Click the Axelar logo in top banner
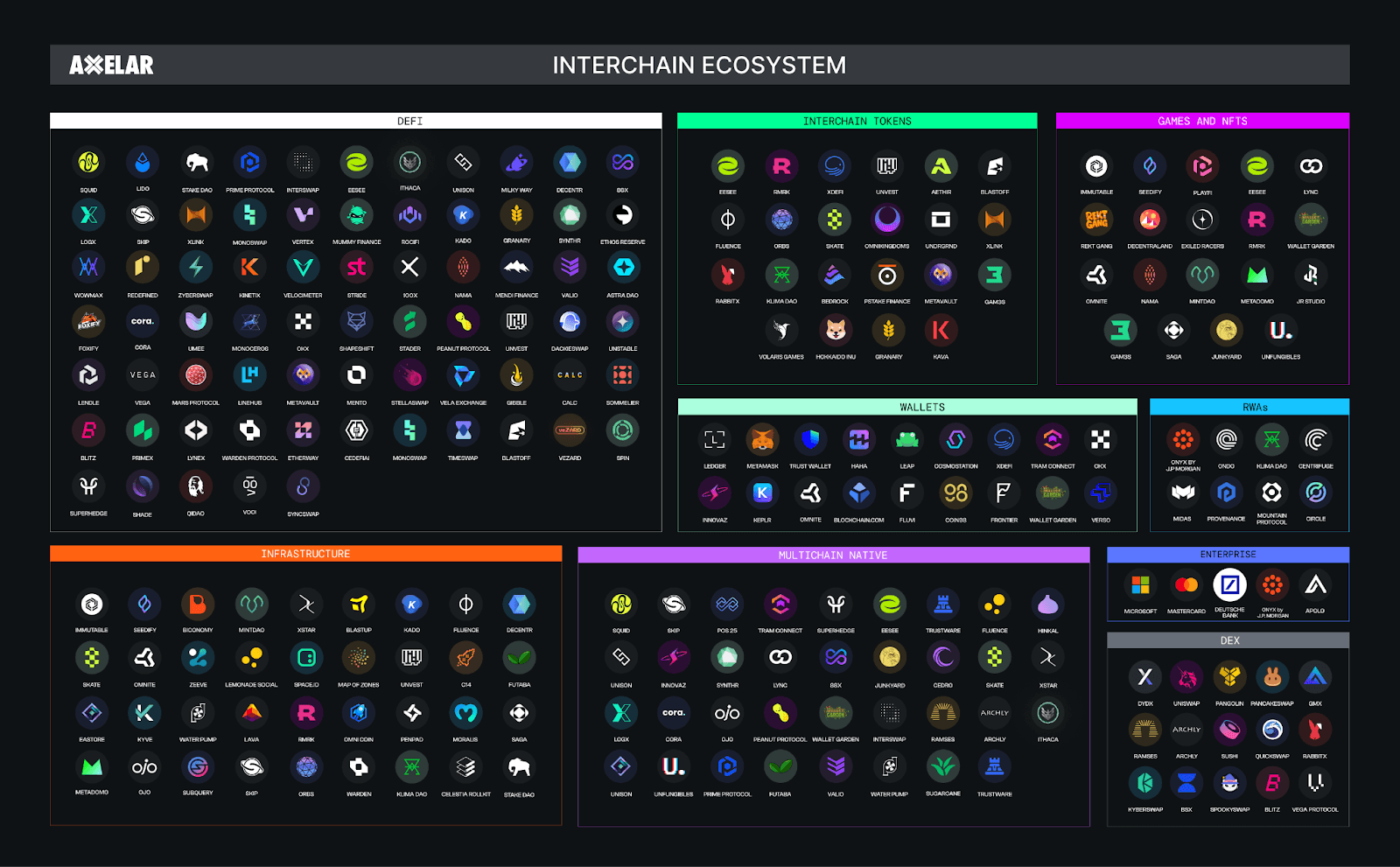 [111, 66]
